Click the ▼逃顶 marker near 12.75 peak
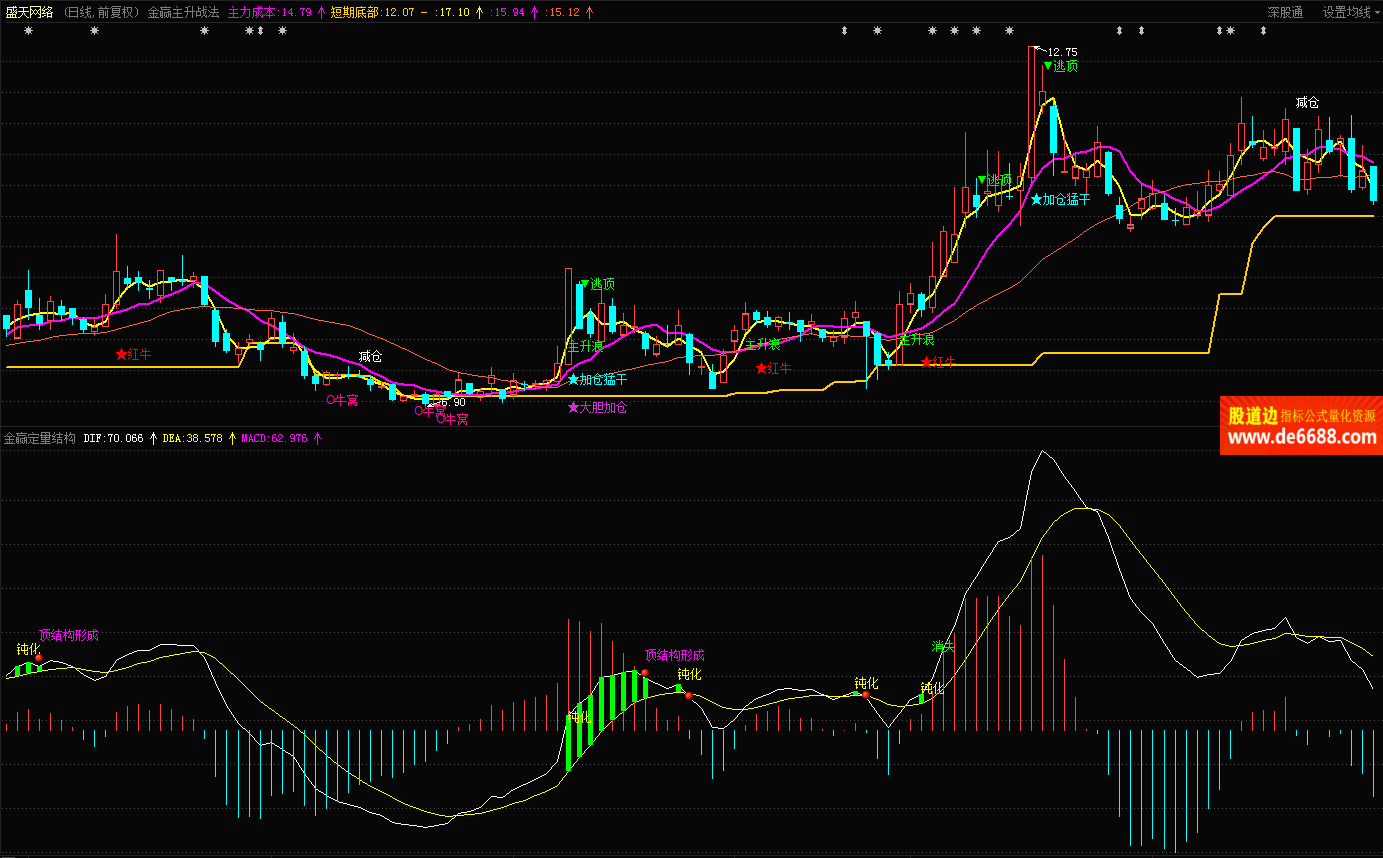 pos(1060,66)
